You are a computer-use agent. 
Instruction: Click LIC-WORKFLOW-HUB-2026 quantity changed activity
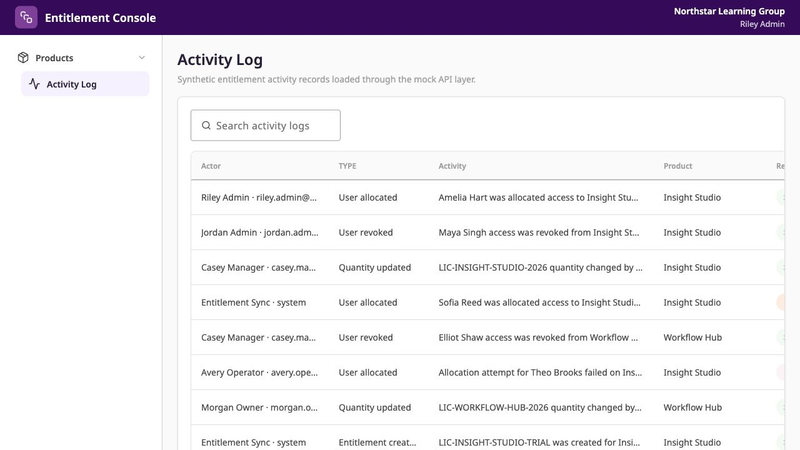pos(540,408)
